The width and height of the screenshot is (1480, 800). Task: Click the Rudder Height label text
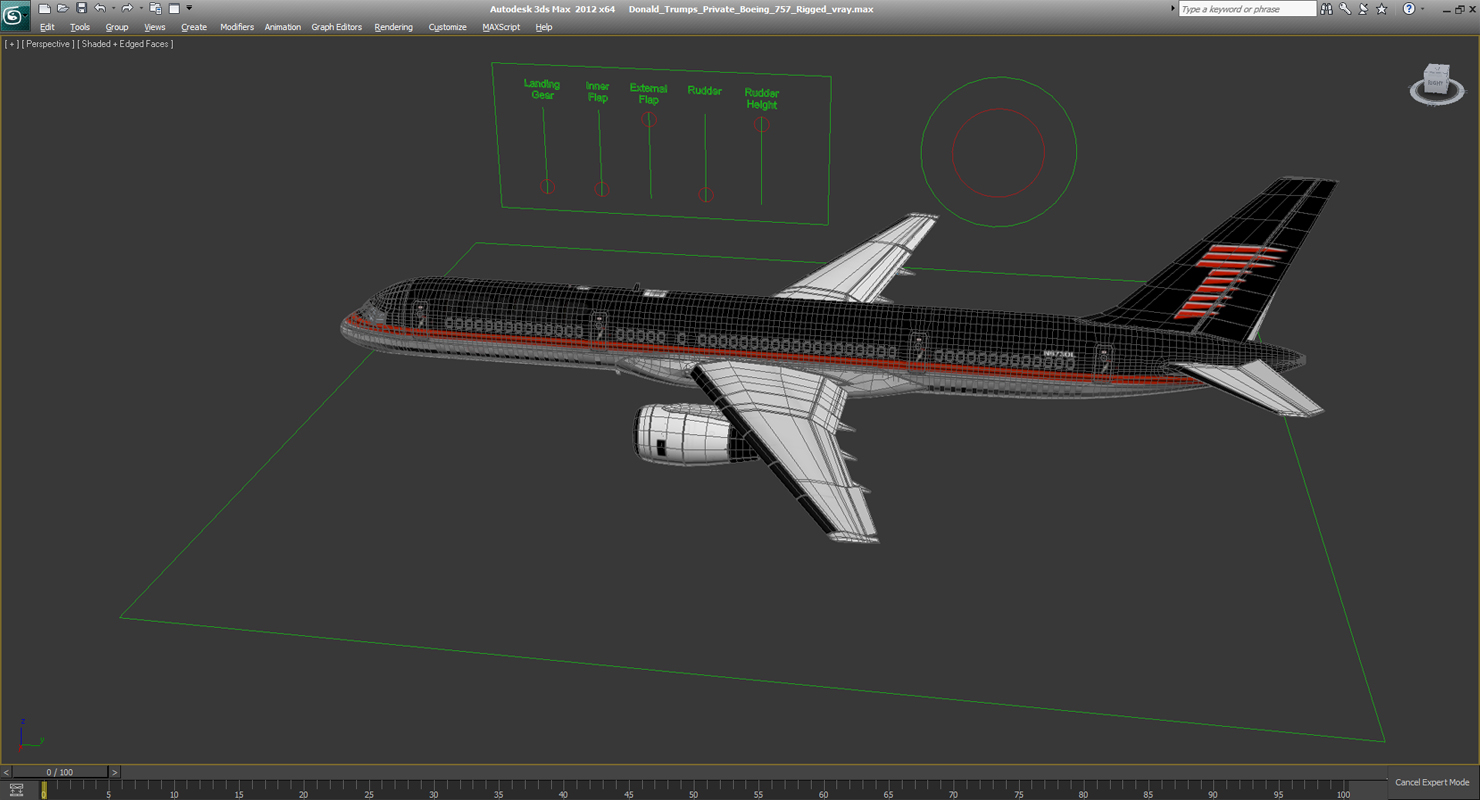[761, 98]
